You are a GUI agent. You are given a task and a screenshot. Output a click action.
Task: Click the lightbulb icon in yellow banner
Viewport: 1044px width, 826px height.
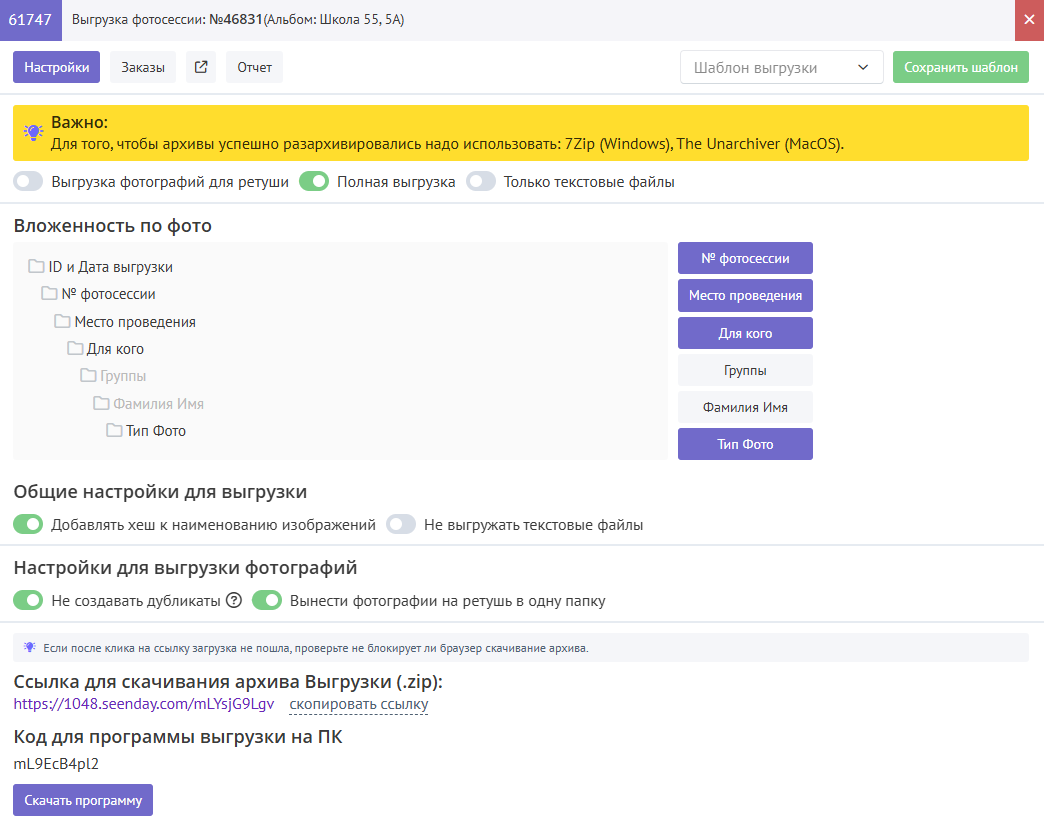(34, 133)
